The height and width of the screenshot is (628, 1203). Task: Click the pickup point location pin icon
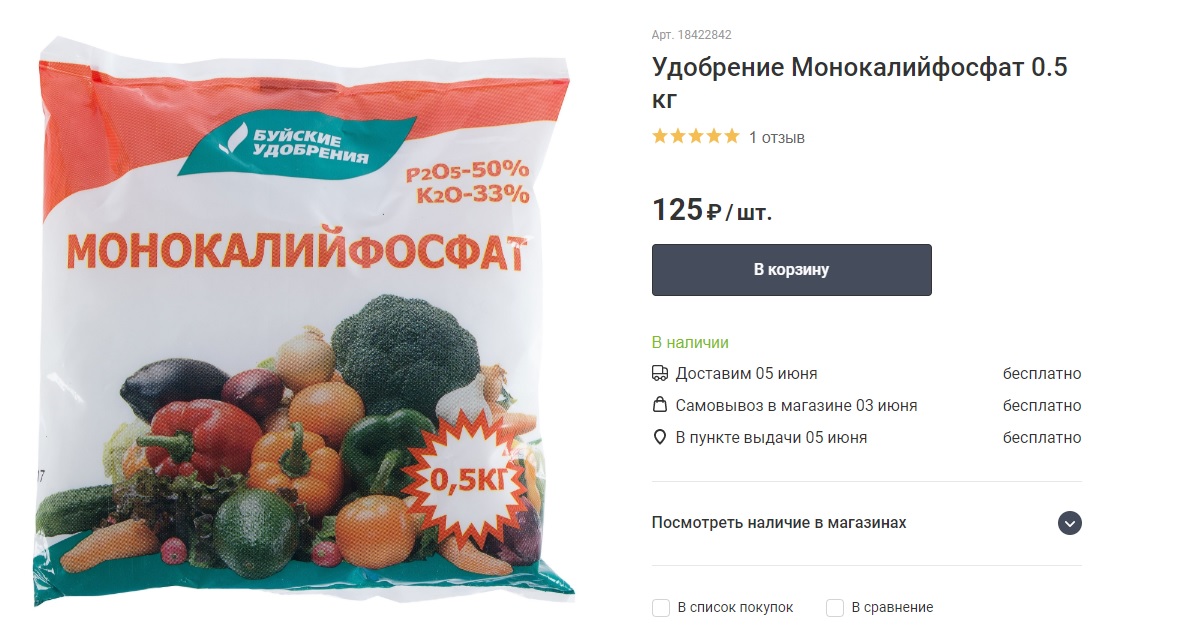(x=660, y=438)
